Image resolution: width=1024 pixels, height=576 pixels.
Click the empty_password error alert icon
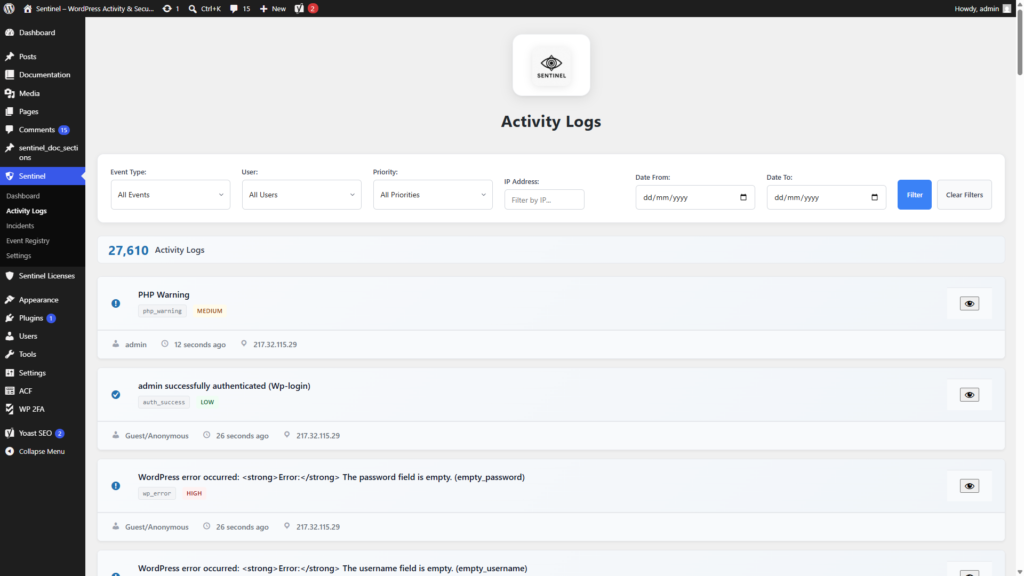(116, 487)
